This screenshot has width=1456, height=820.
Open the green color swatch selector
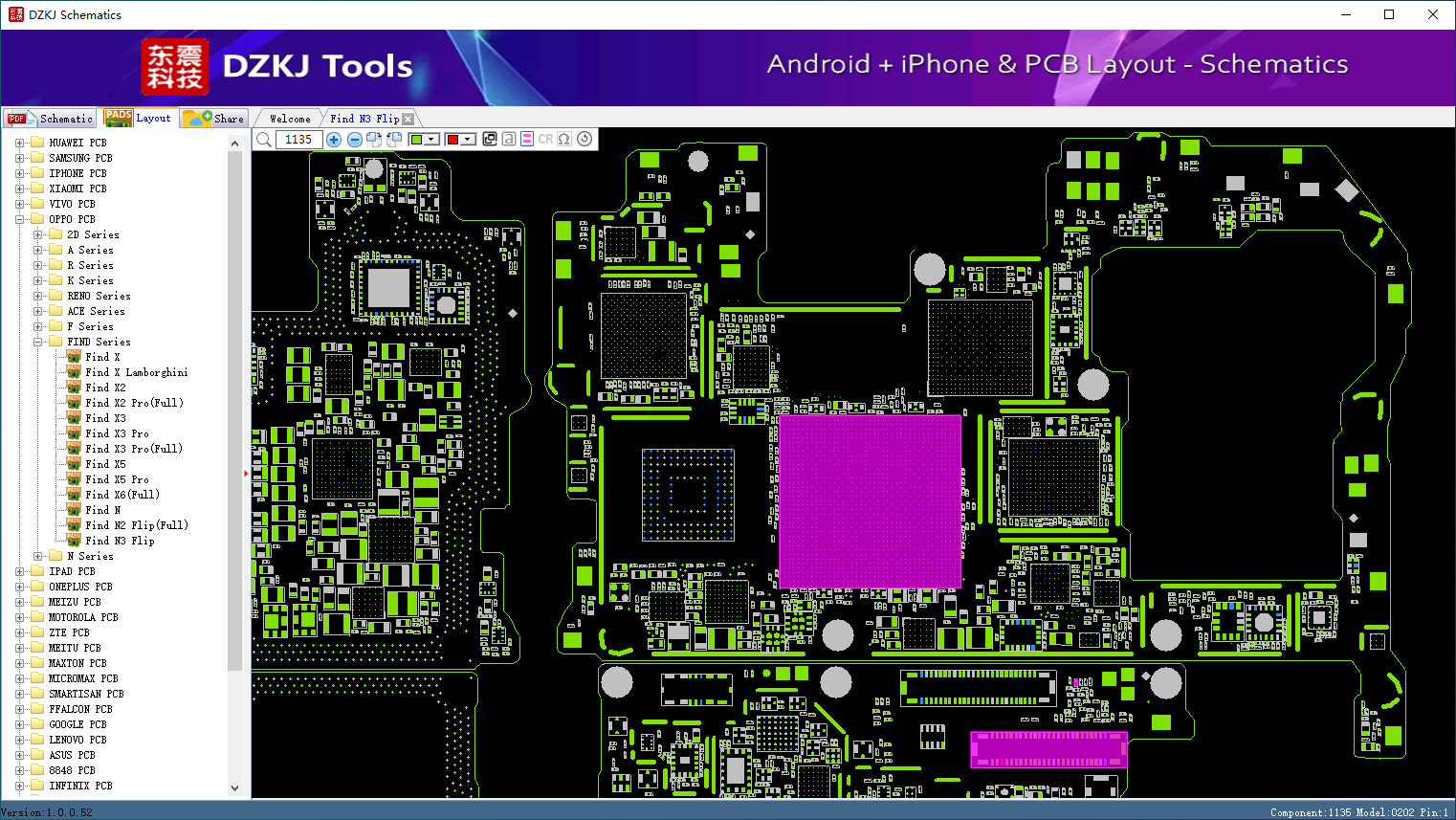click(x=424, y=140)
